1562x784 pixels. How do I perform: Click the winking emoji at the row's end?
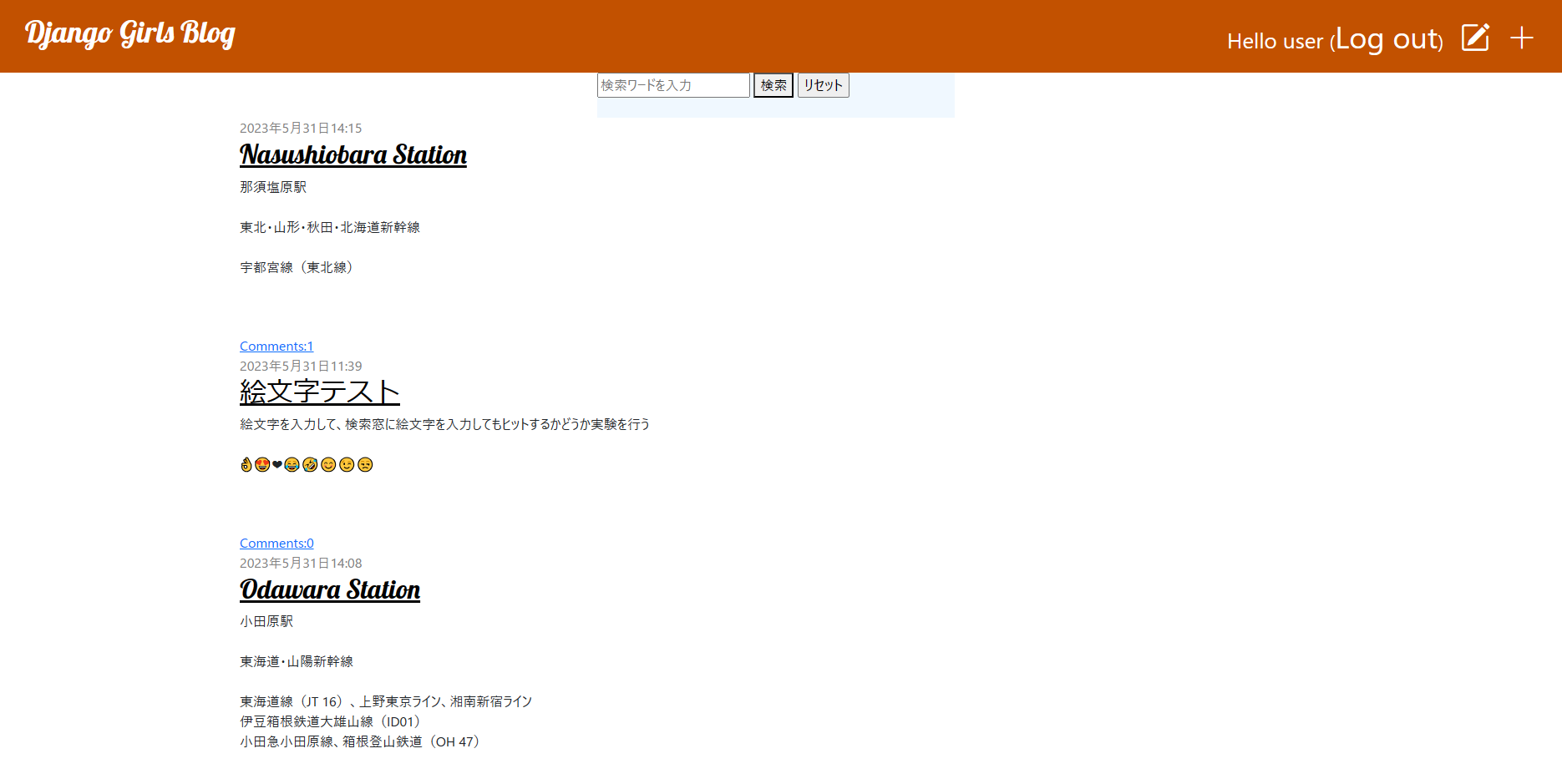click(x=347, y=465)
